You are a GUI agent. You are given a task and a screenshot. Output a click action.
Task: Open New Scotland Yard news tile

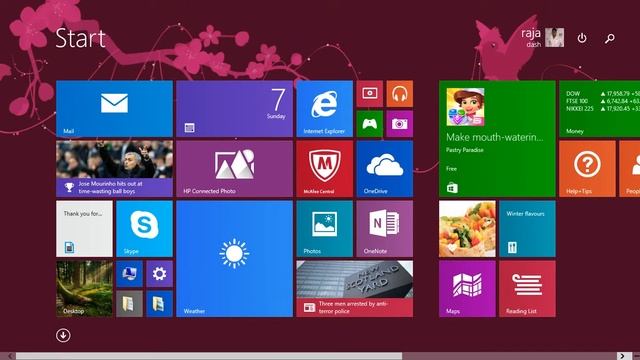coord(355,289)
